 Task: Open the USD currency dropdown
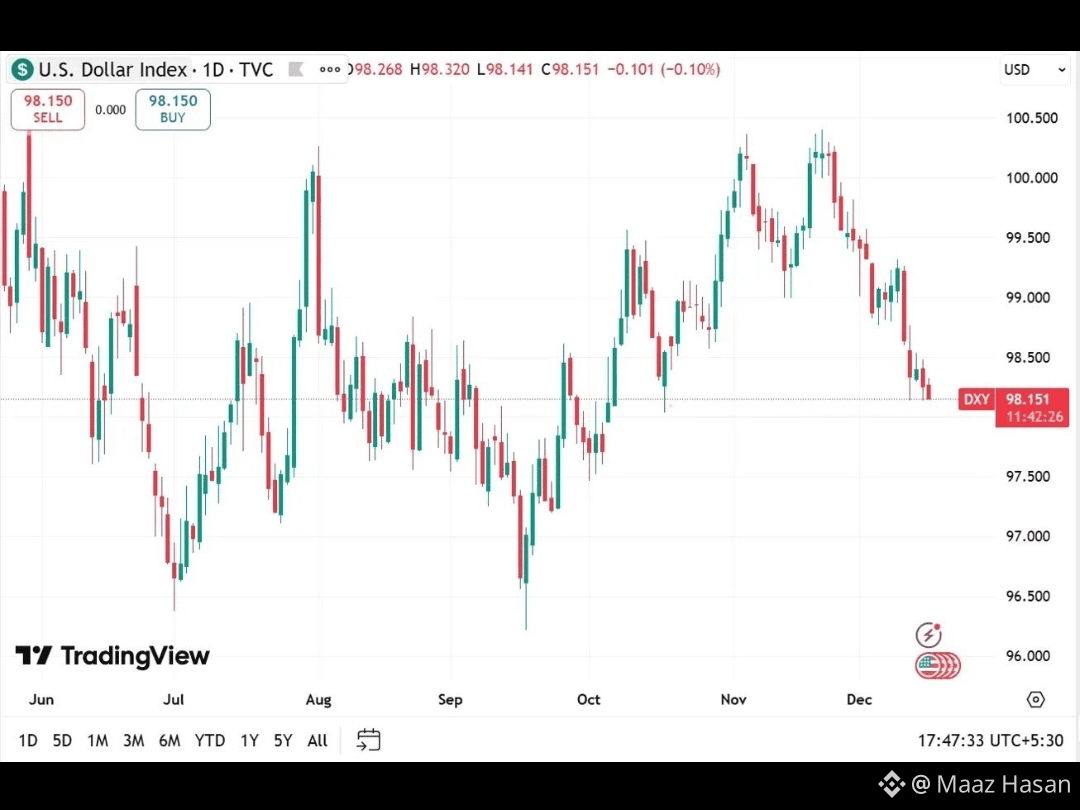(1035, 70)
